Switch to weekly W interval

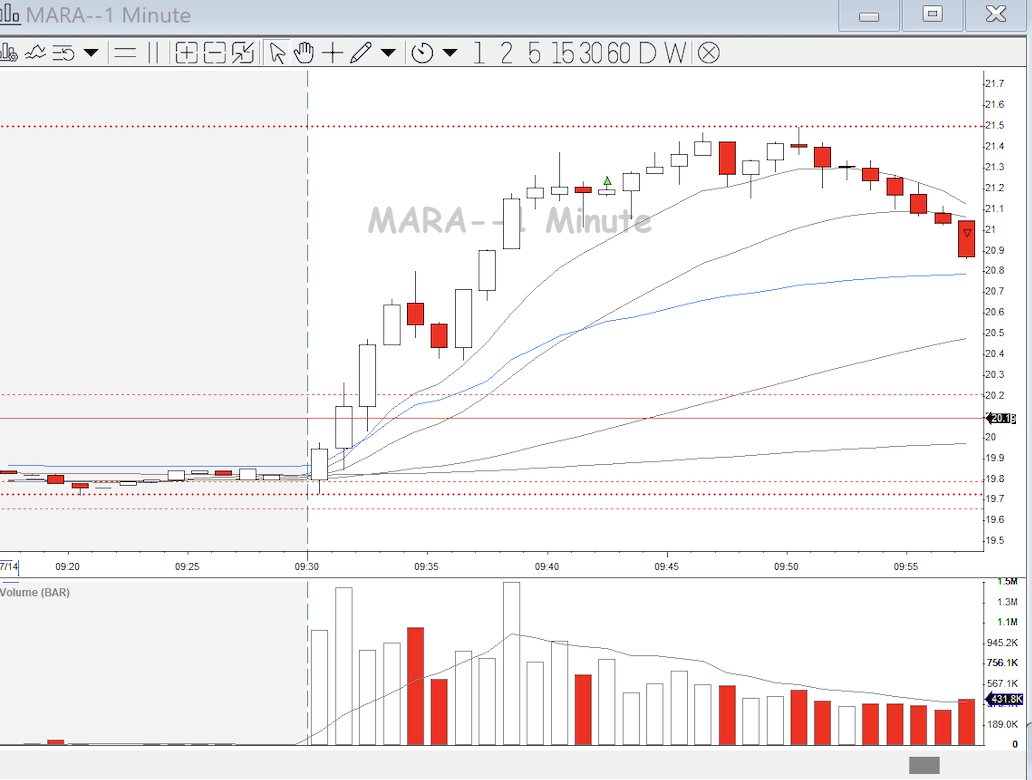click(675, 53)
